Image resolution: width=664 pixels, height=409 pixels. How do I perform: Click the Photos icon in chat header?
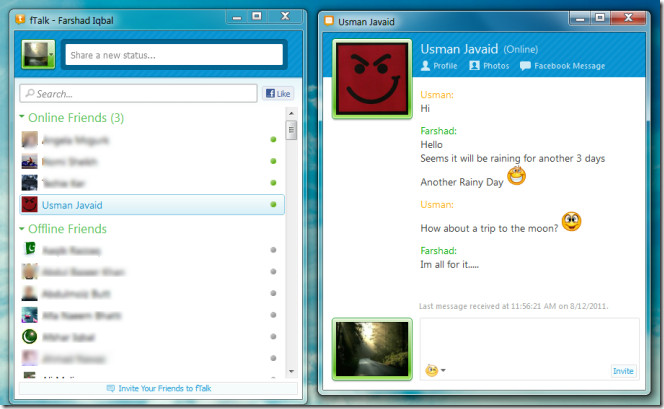tap(474, 66)
